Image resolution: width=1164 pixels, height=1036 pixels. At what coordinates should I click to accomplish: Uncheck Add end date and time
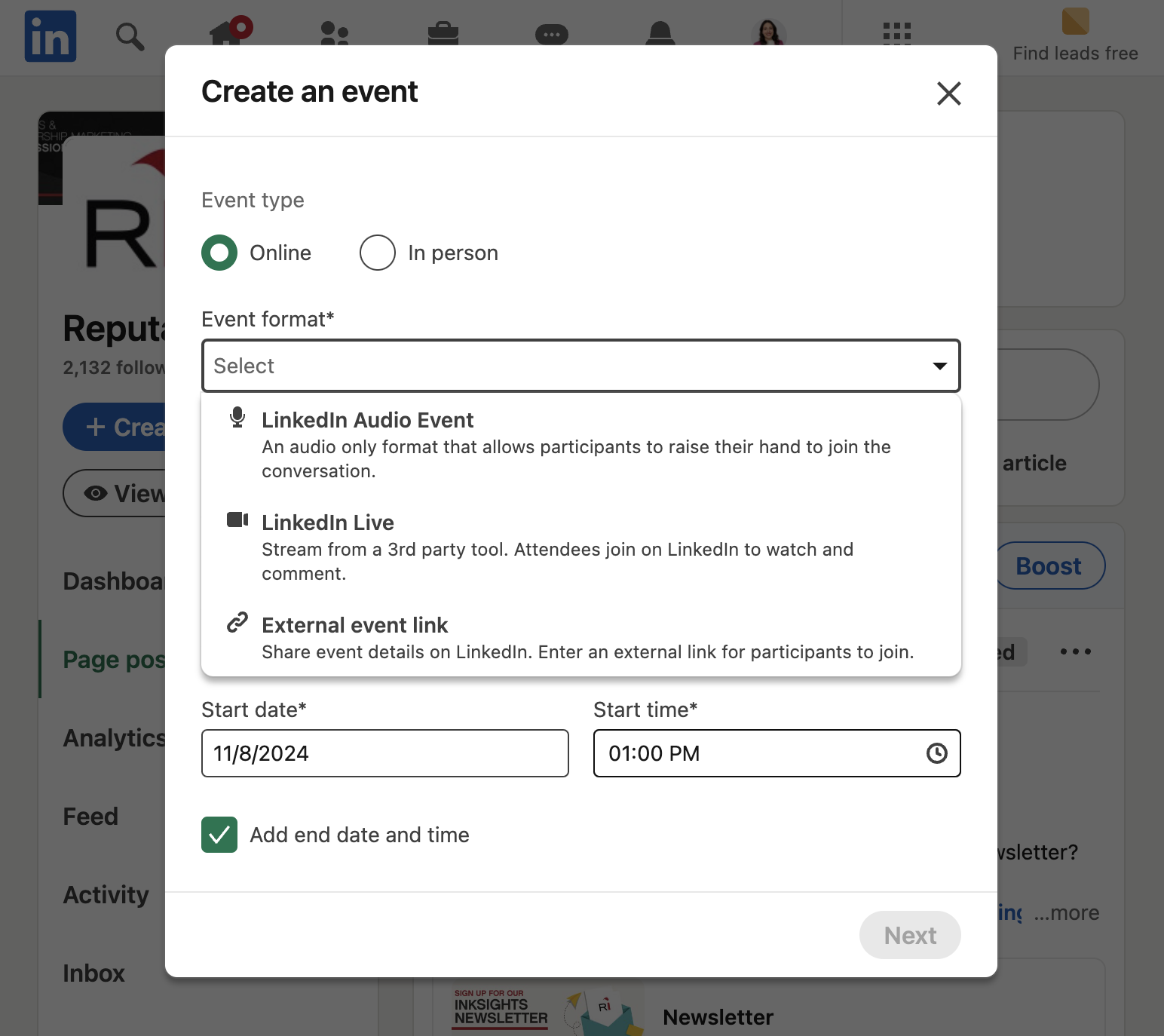tap(219, 835)
